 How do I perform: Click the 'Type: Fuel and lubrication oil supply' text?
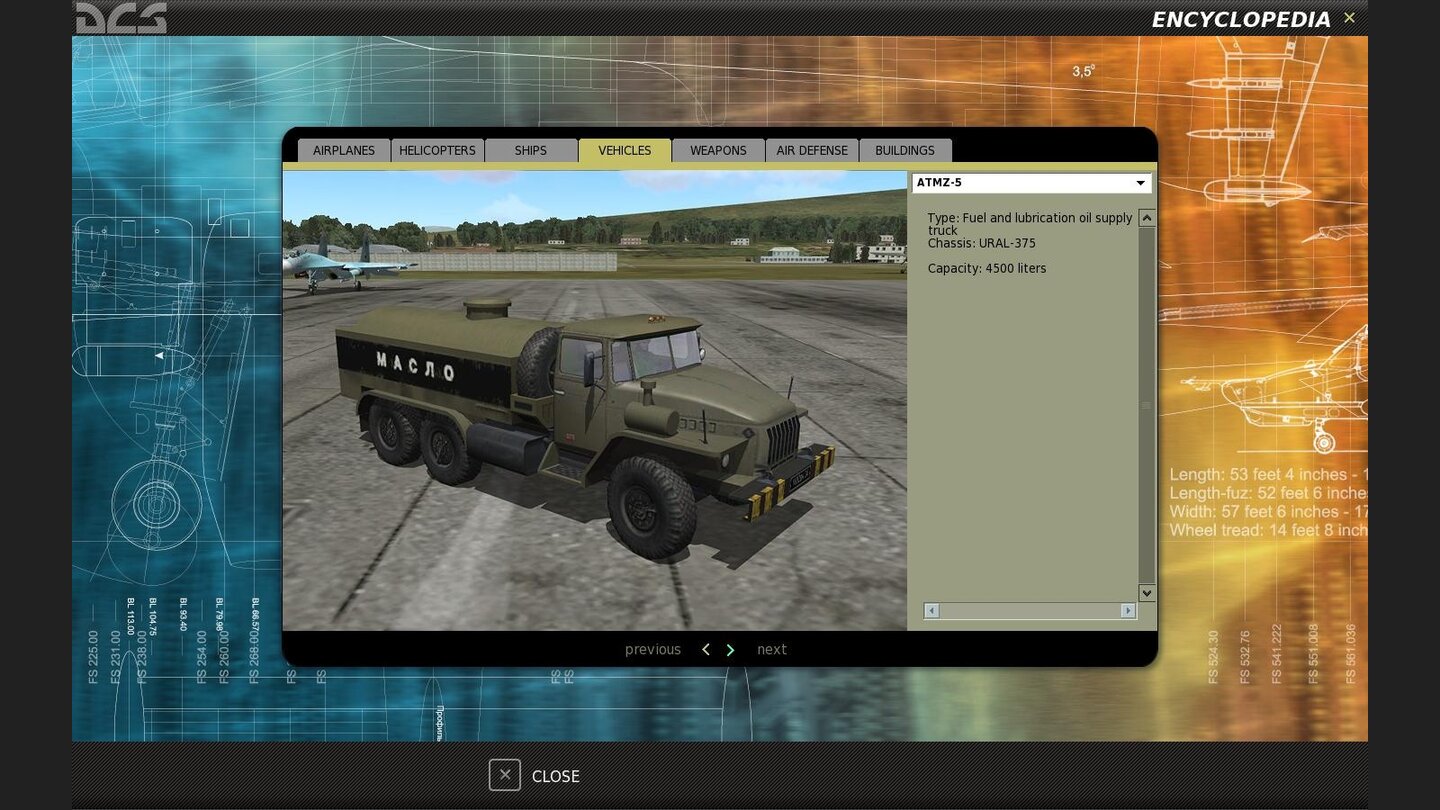coord(1030,218)
